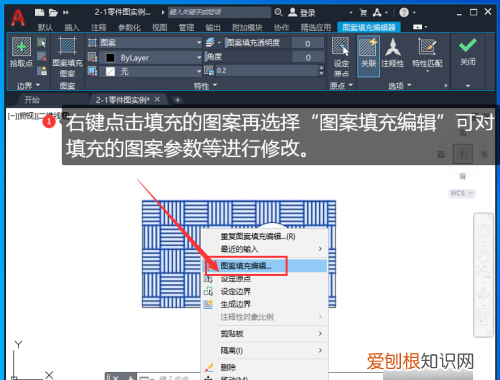Screen dimensions: 500x380
Task: Open the 图案填充图案 pattern gallery
Action: pos(67,57)
